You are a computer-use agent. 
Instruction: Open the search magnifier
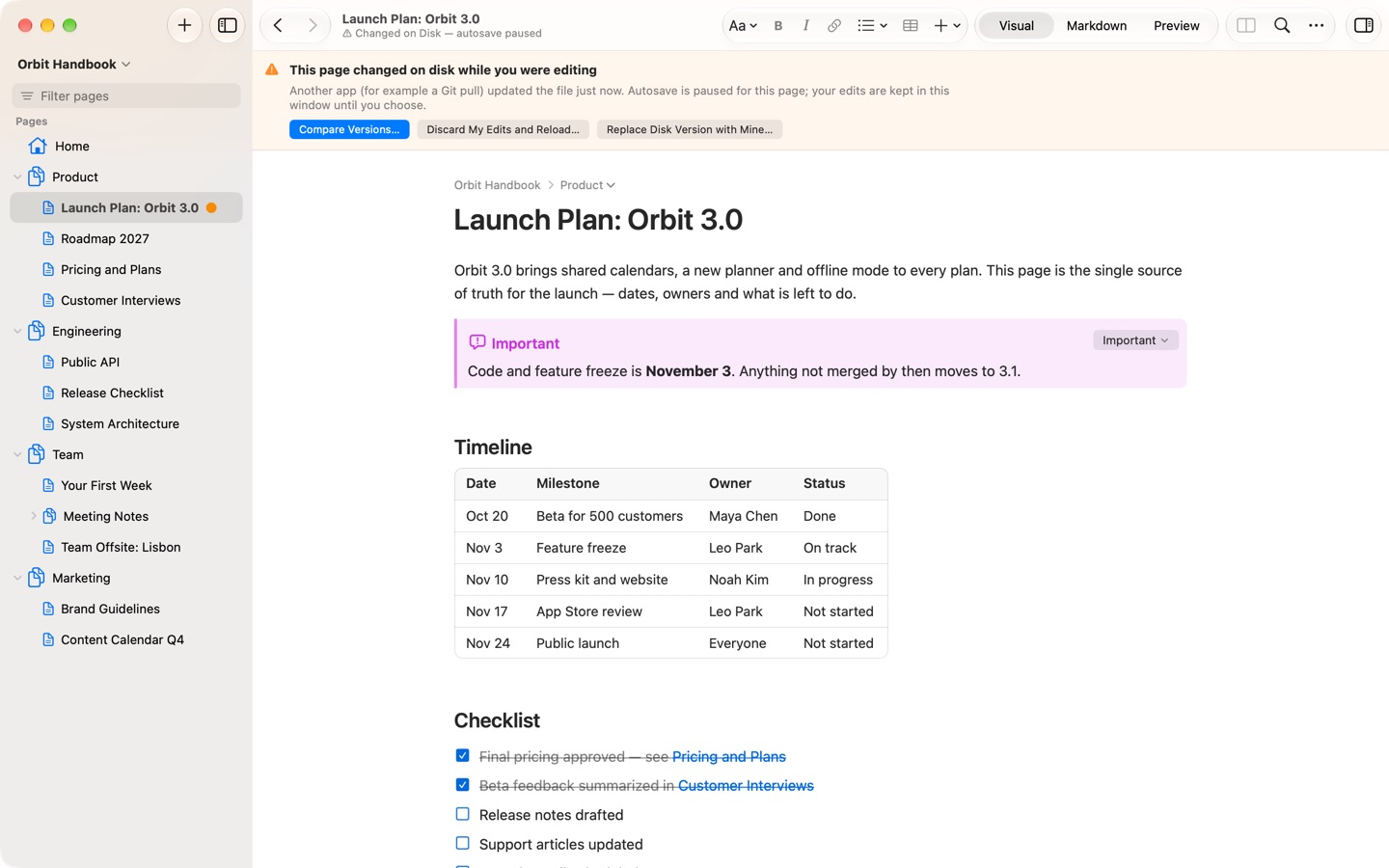pos(1282,25)
